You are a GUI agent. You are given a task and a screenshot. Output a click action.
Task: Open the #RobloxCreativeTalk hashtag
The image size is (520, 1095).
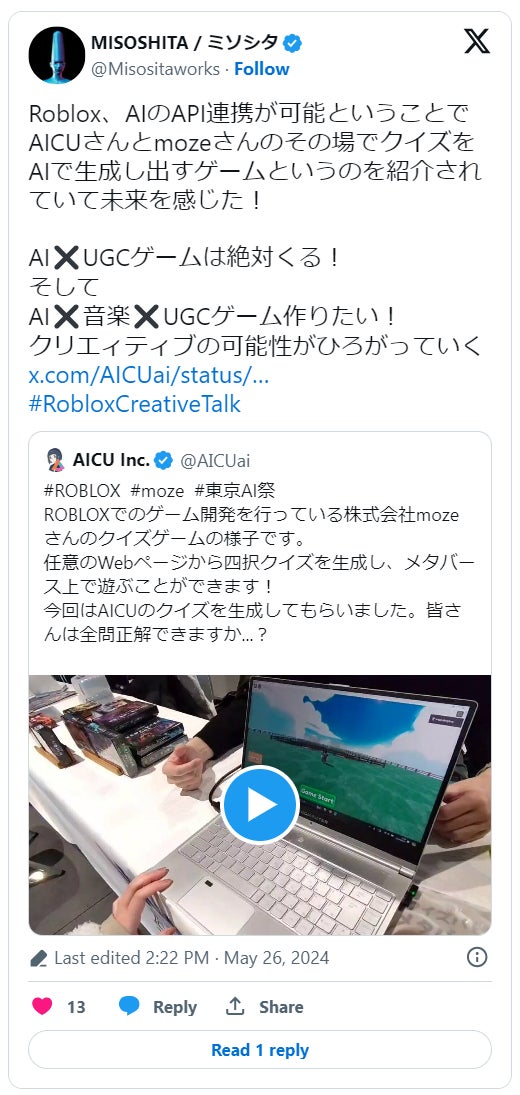[x=135, y=404]
